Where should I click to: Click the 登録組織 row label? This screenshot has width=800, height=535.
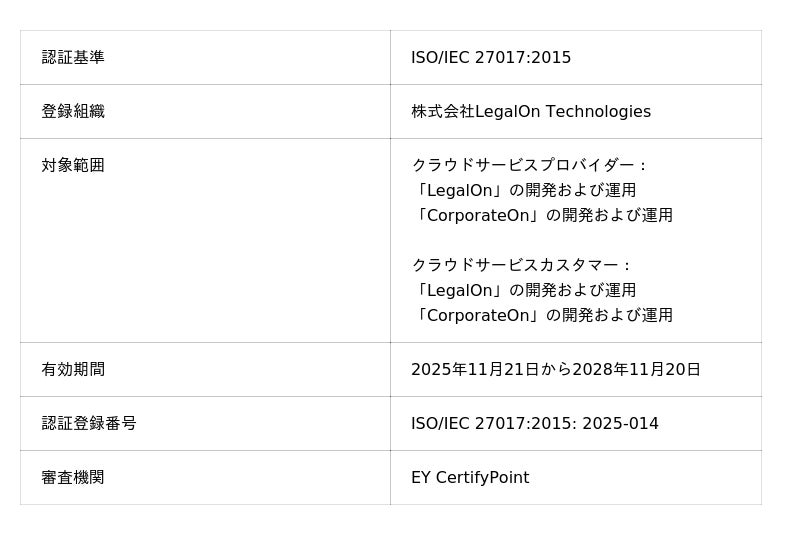tap(73, 112)
